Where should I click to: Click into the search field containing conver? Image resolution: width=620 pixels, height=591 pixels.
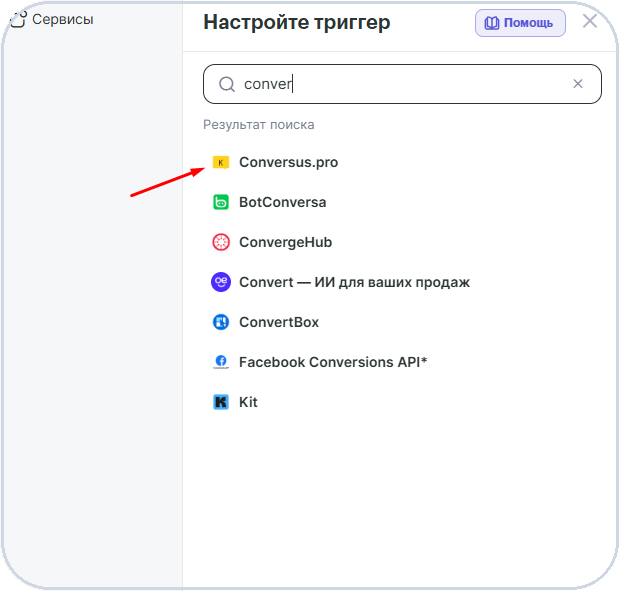pos(402,84)
